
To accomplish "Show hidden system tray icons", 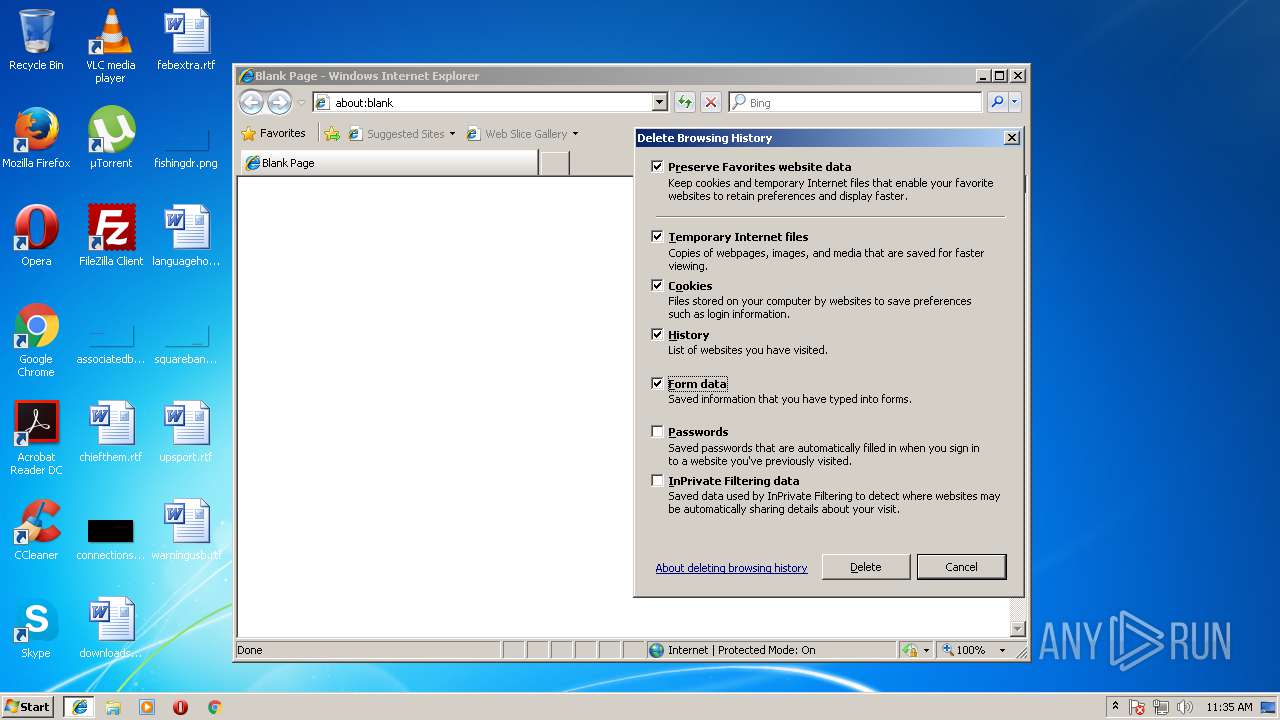I will [1116, 707].
